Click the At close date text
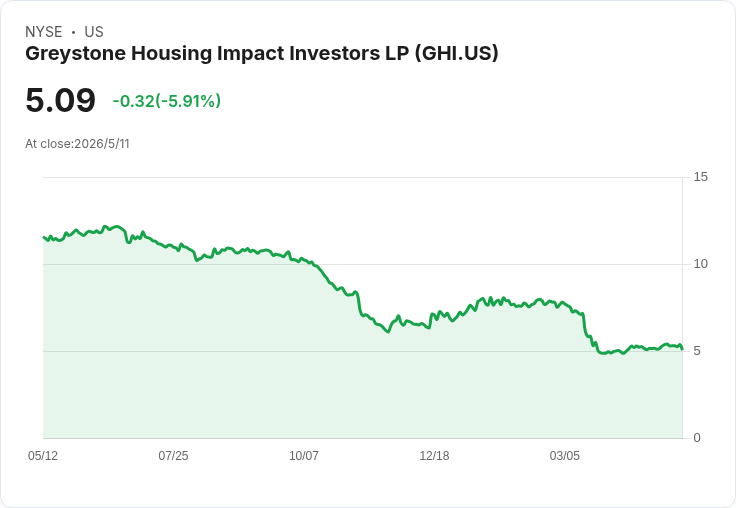Screen dimensions: 736x508 [x=77, y=144]
